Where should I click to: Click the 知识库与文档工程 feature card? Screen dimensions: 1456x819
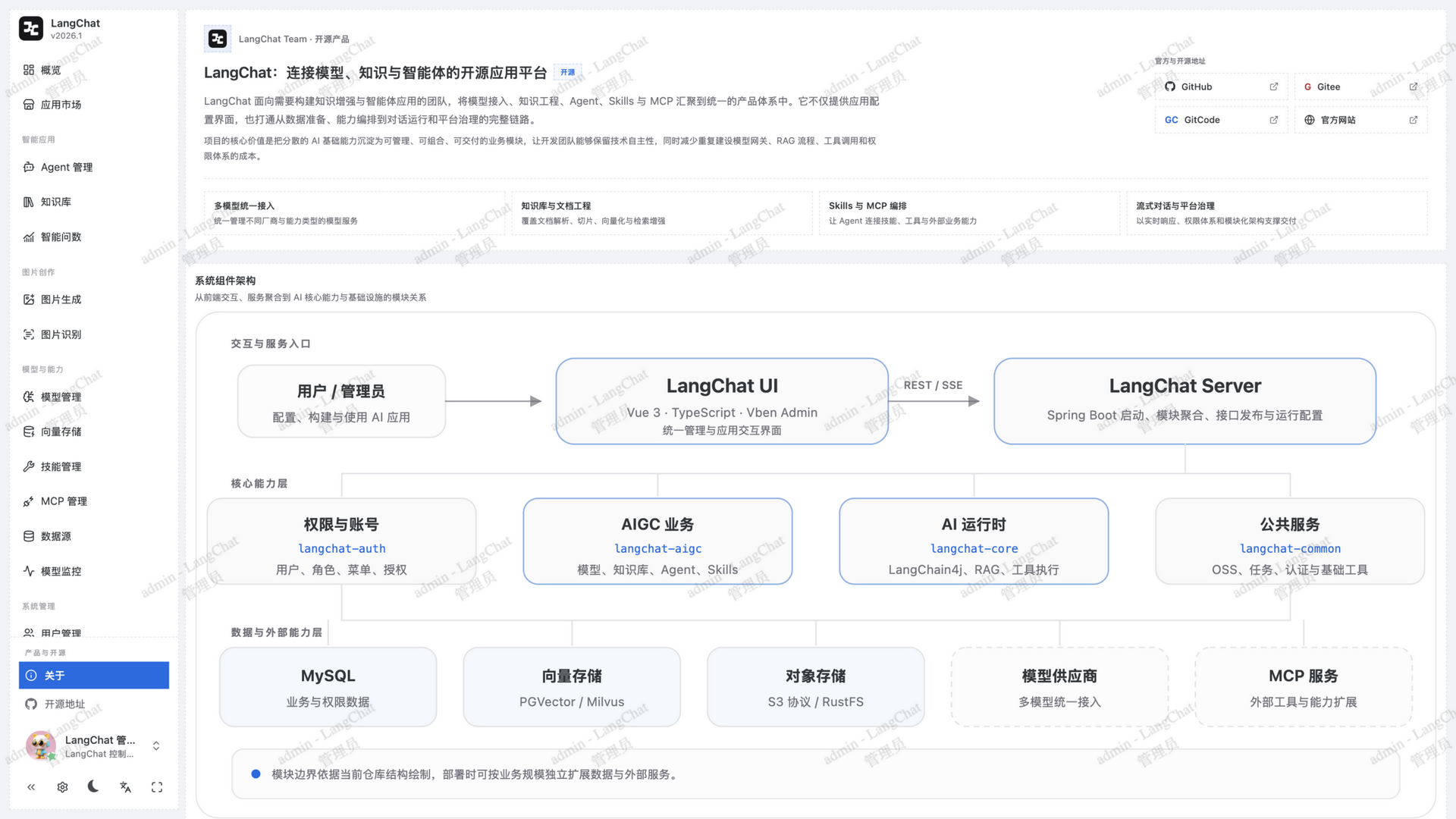(661, 213)
